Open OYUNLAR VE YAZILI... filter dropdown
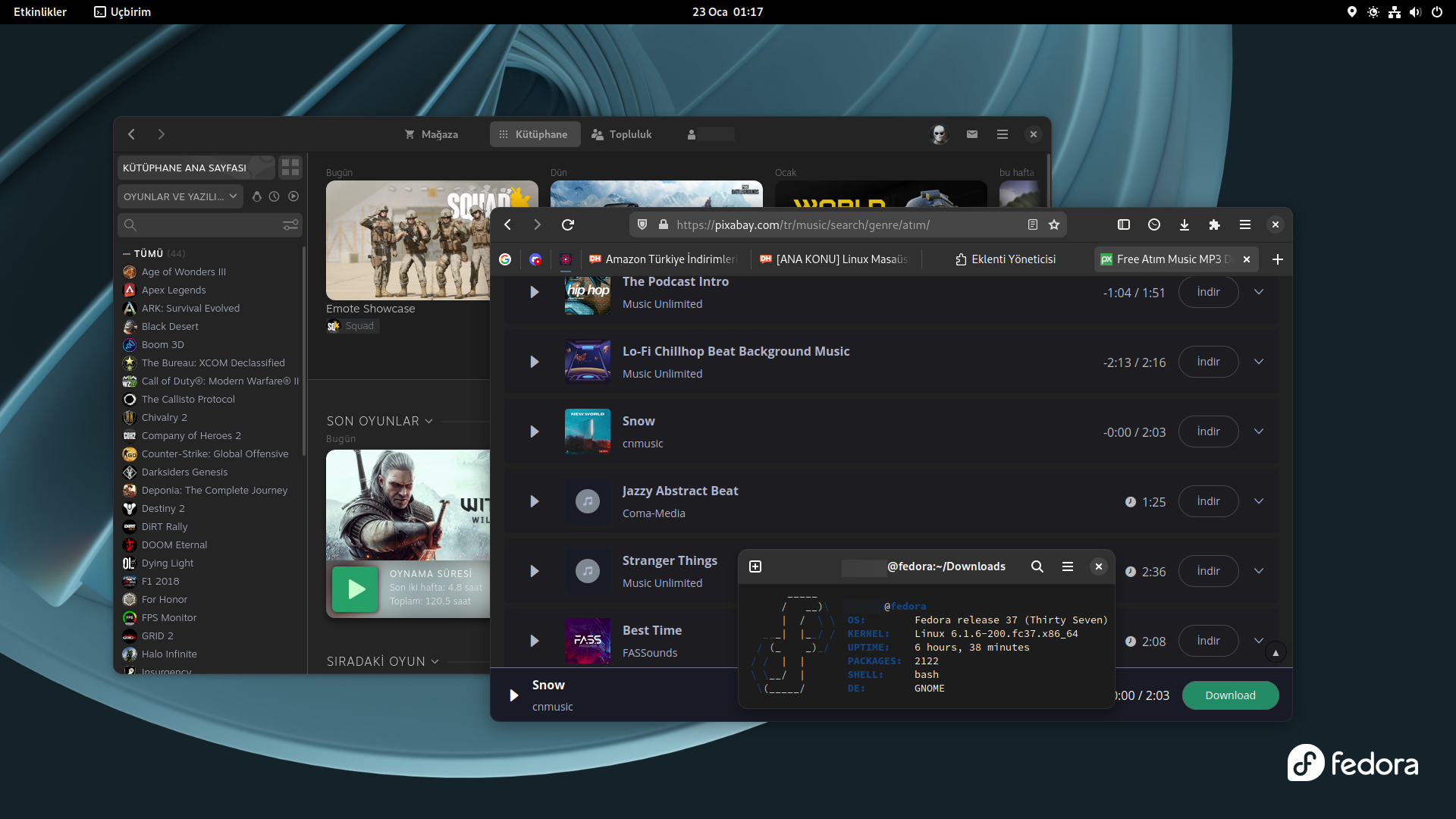 click(x=180, y=196)
